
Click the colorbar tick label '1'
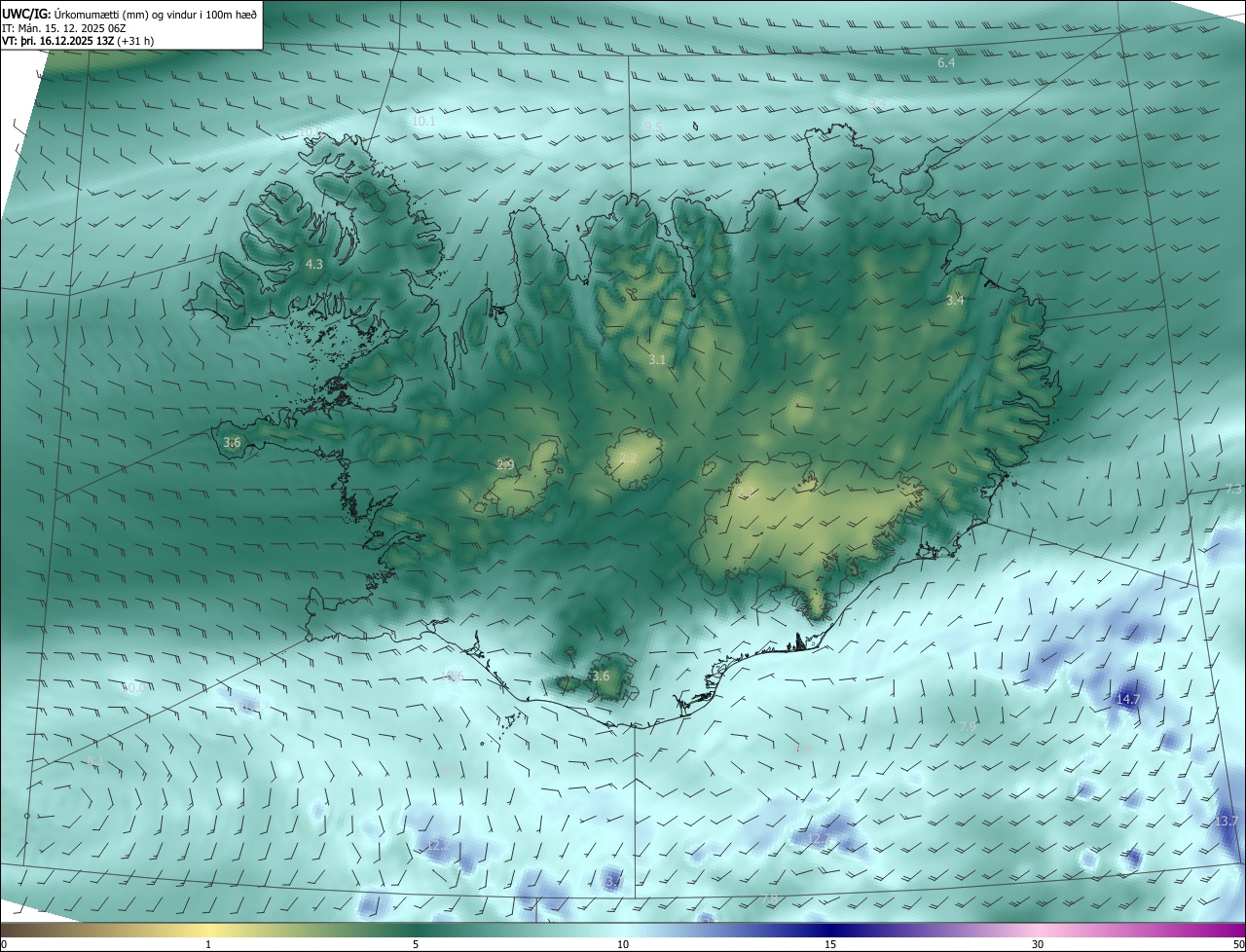(x=208, y=944)
